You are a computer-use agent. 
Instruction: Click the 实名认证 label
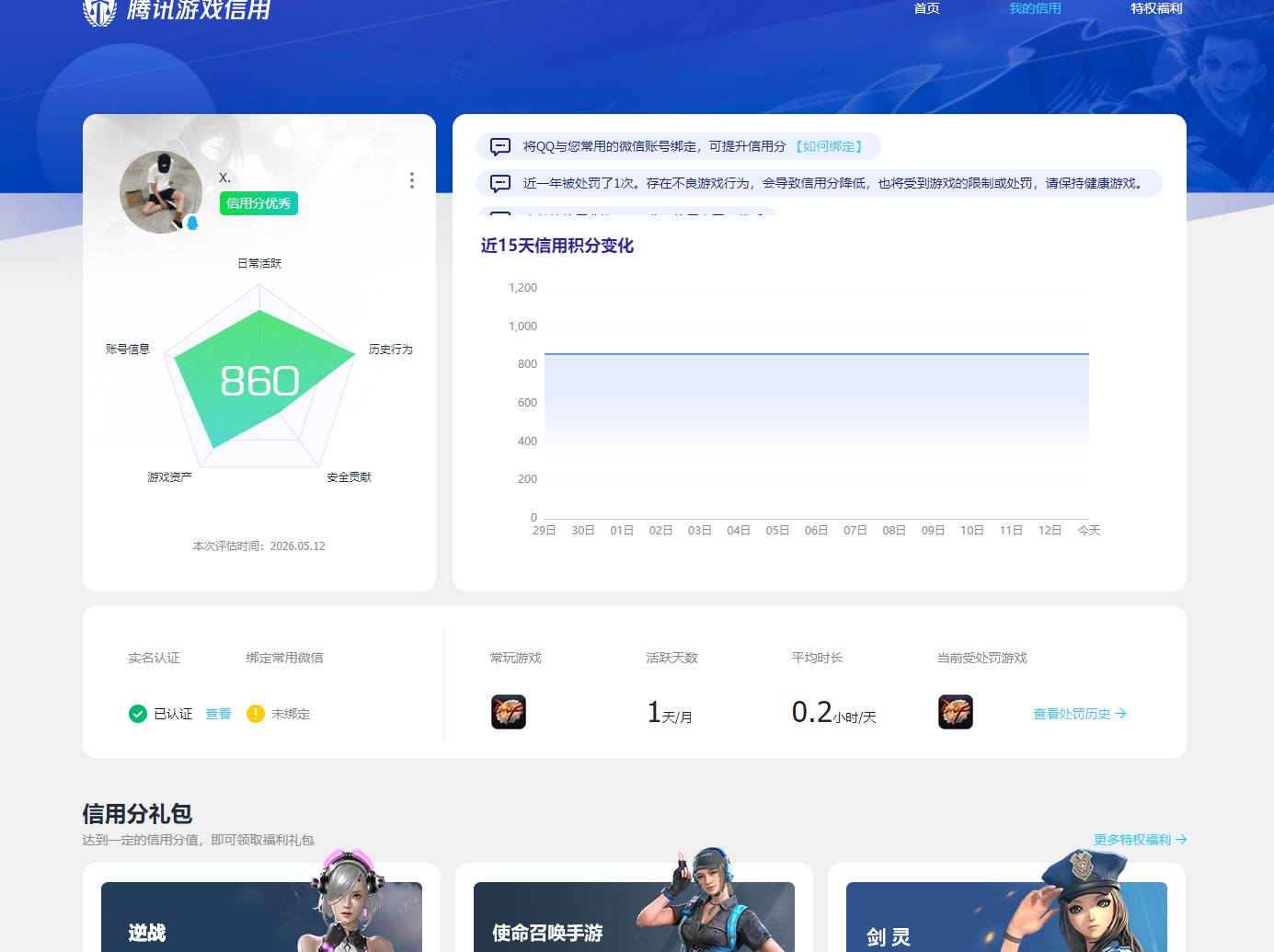click(154, 658)
